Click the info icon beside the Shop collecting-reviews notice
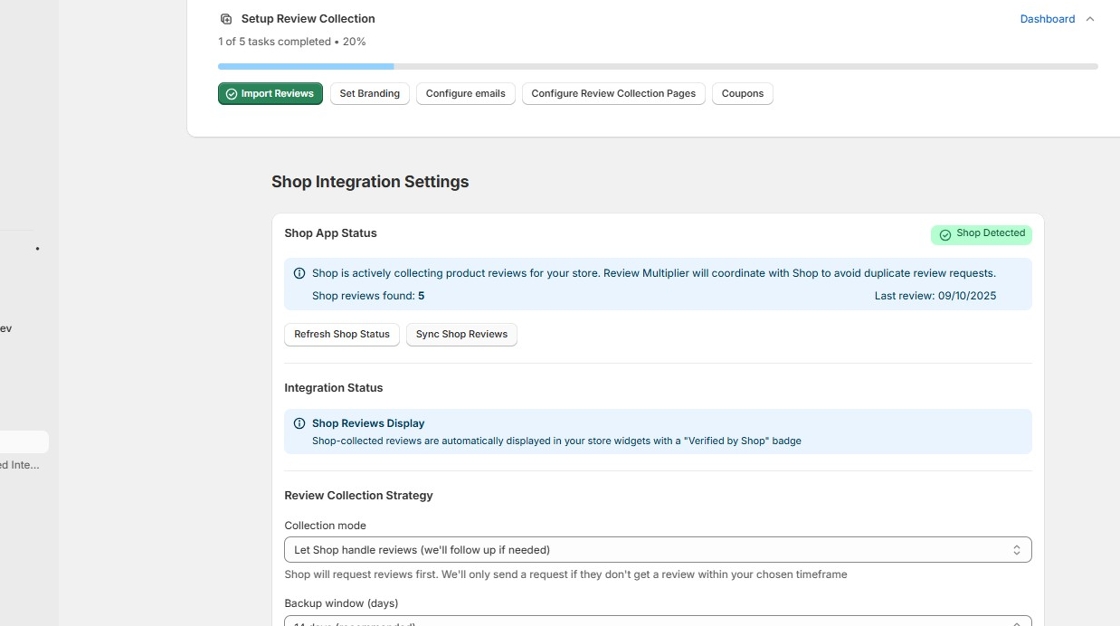The height and width of the screenshot is (626, 1120). point(300,273)
